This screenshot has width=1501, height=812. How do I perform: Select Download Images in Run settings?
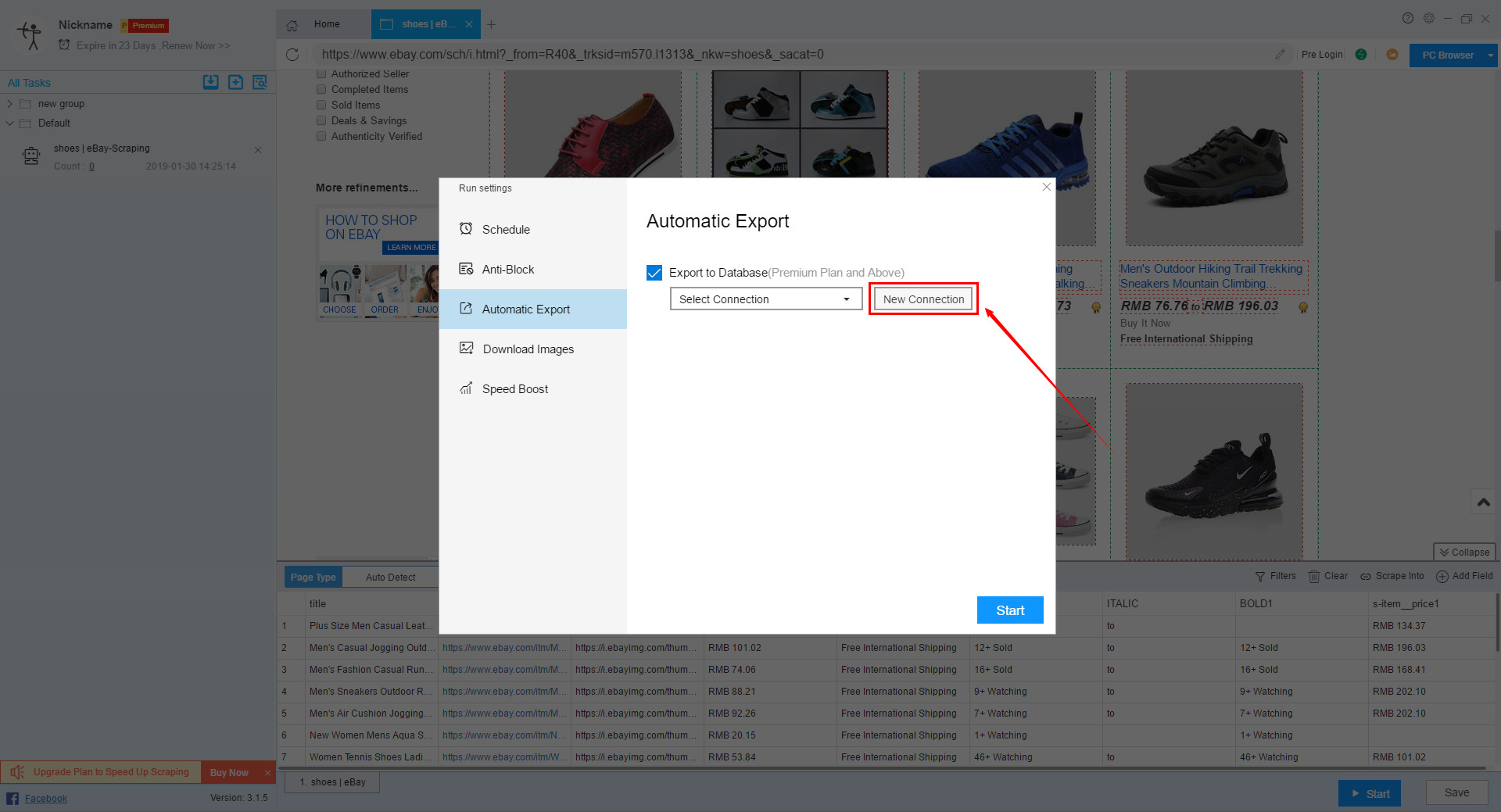tap(533, 349)
